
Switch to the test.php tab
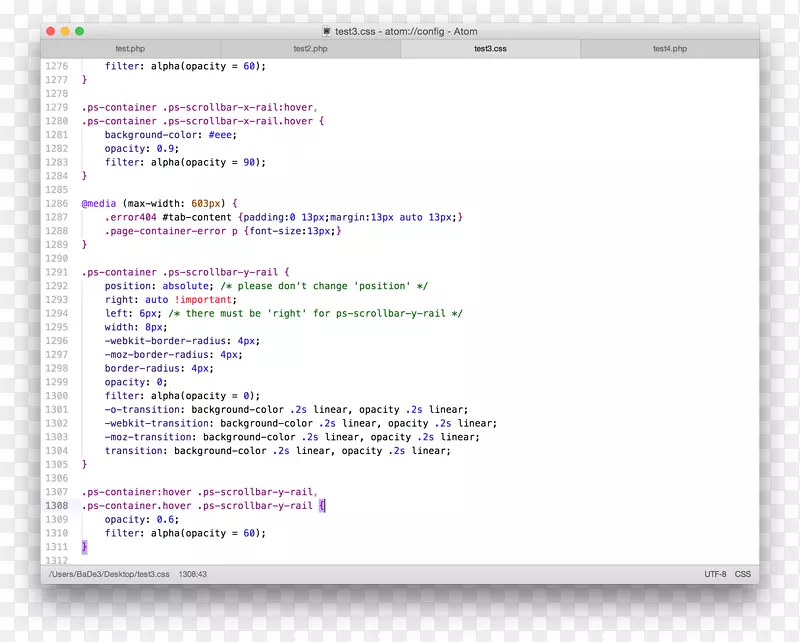tap(130, 48)
